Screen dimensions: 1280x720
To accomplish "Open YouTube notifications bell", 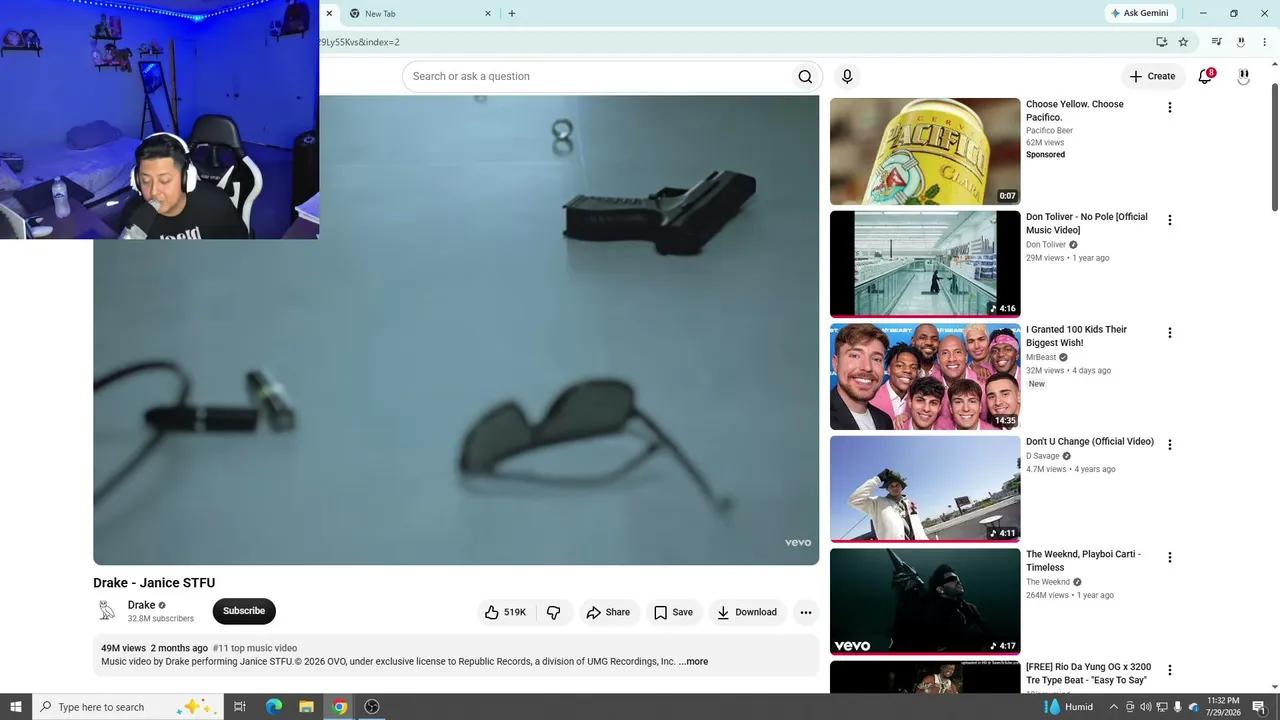I will [1205, 76].
